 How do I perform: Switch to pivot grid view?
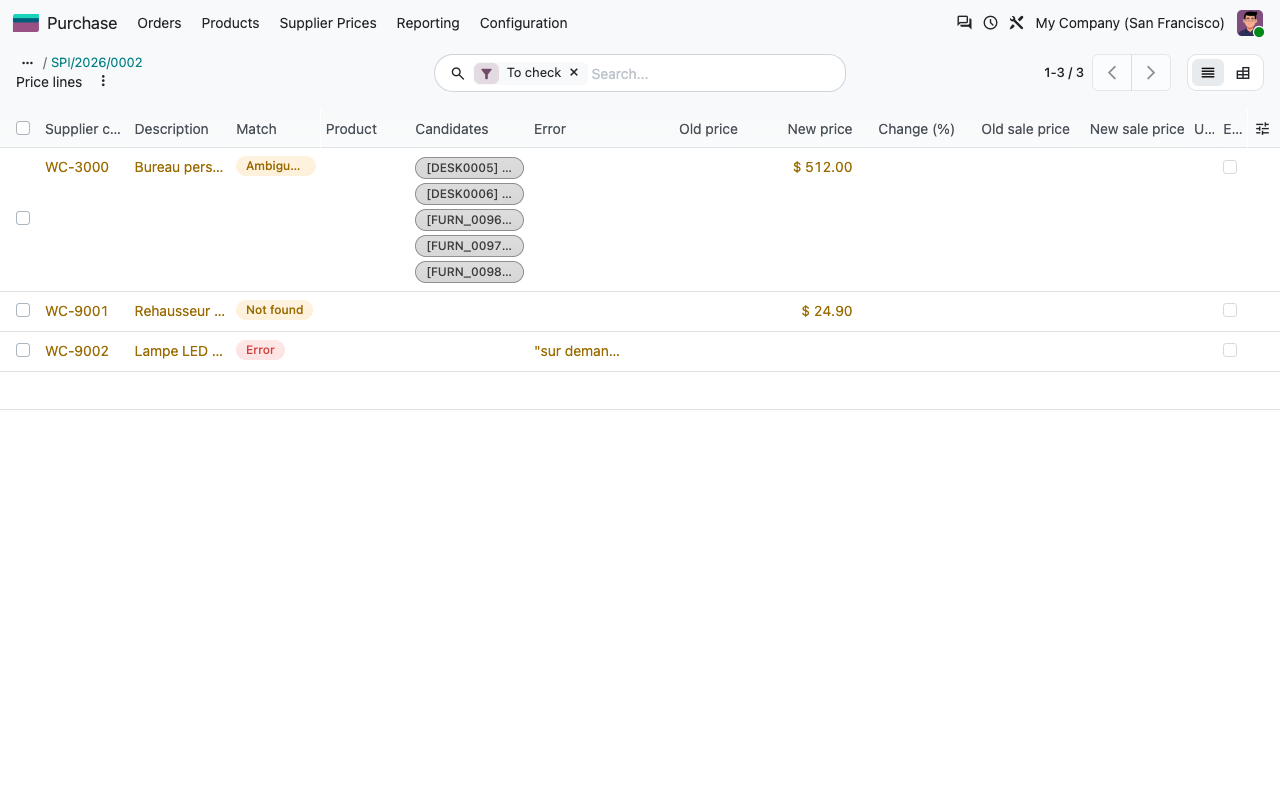[1243, 73]
